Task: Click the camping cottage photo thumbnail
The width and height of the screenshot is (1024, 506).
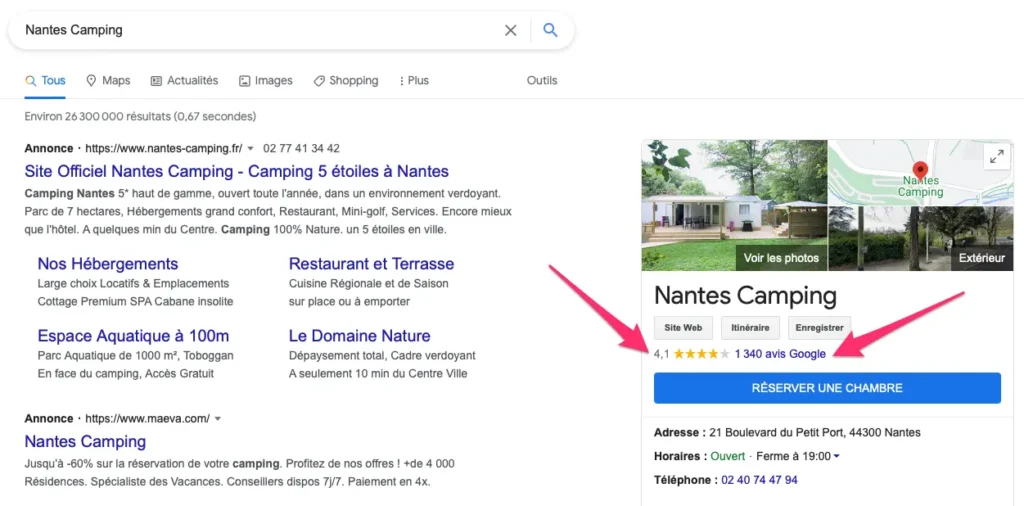Action: [734, 204]
